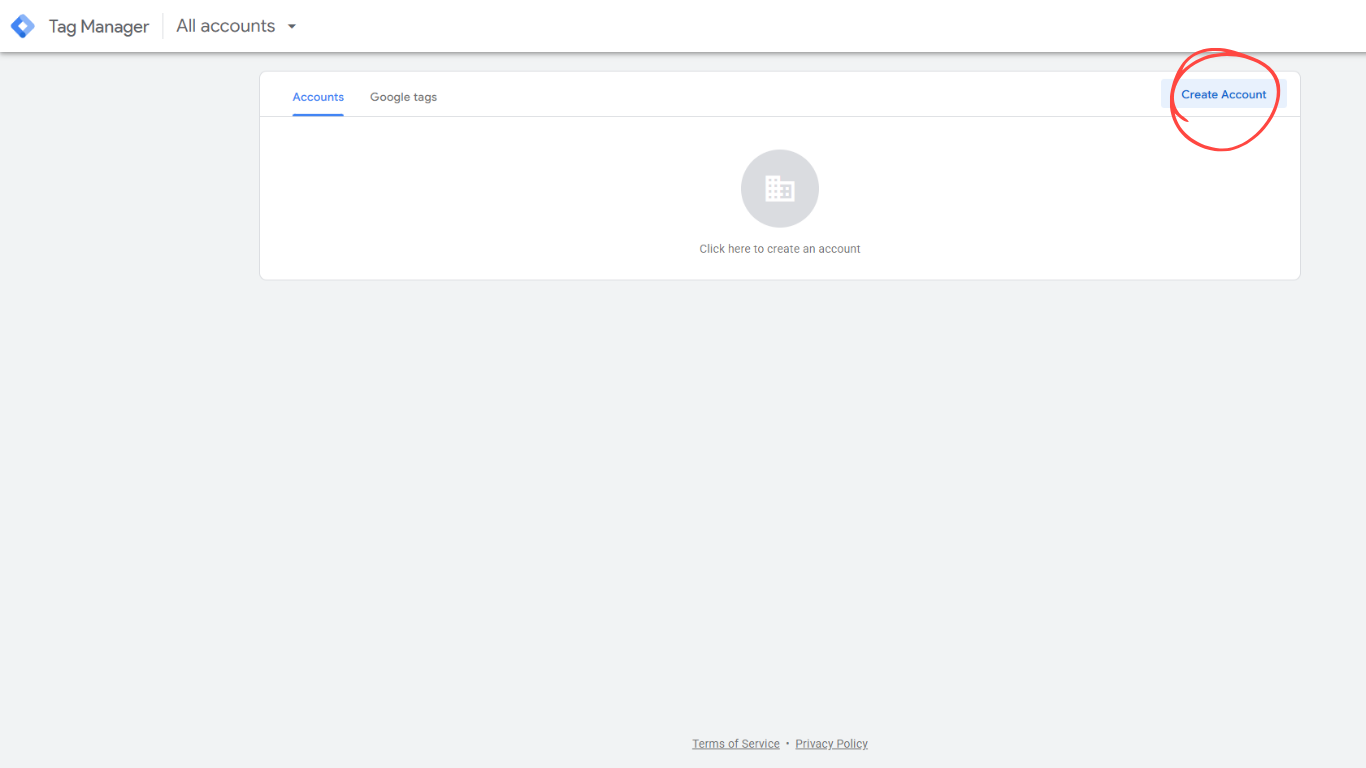Viewport: 1366px width, 768px height.
Task: Select the gray building account placeholder icon
Action: [780, 188]
